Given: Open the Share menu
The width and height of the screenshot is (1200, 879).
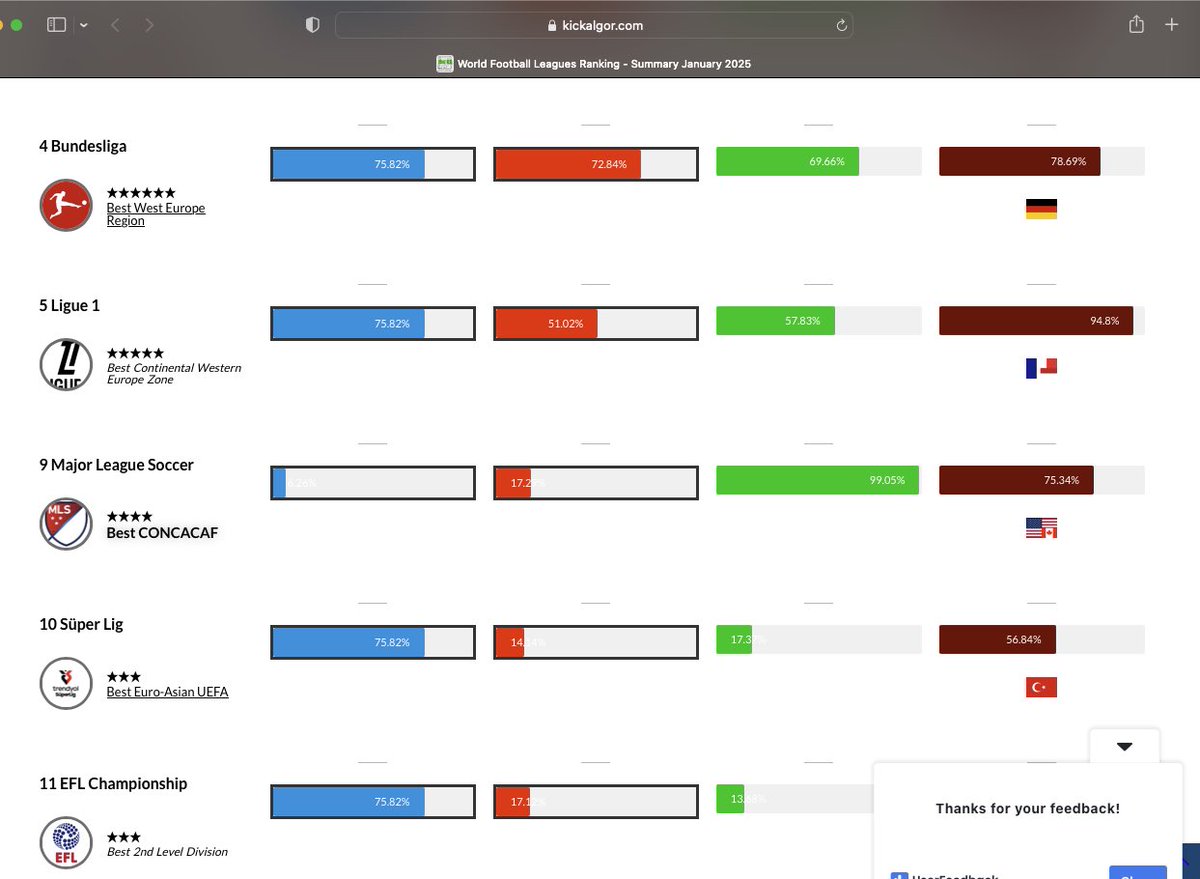Looking at the screenshot, I should (x=1136, y=25).
